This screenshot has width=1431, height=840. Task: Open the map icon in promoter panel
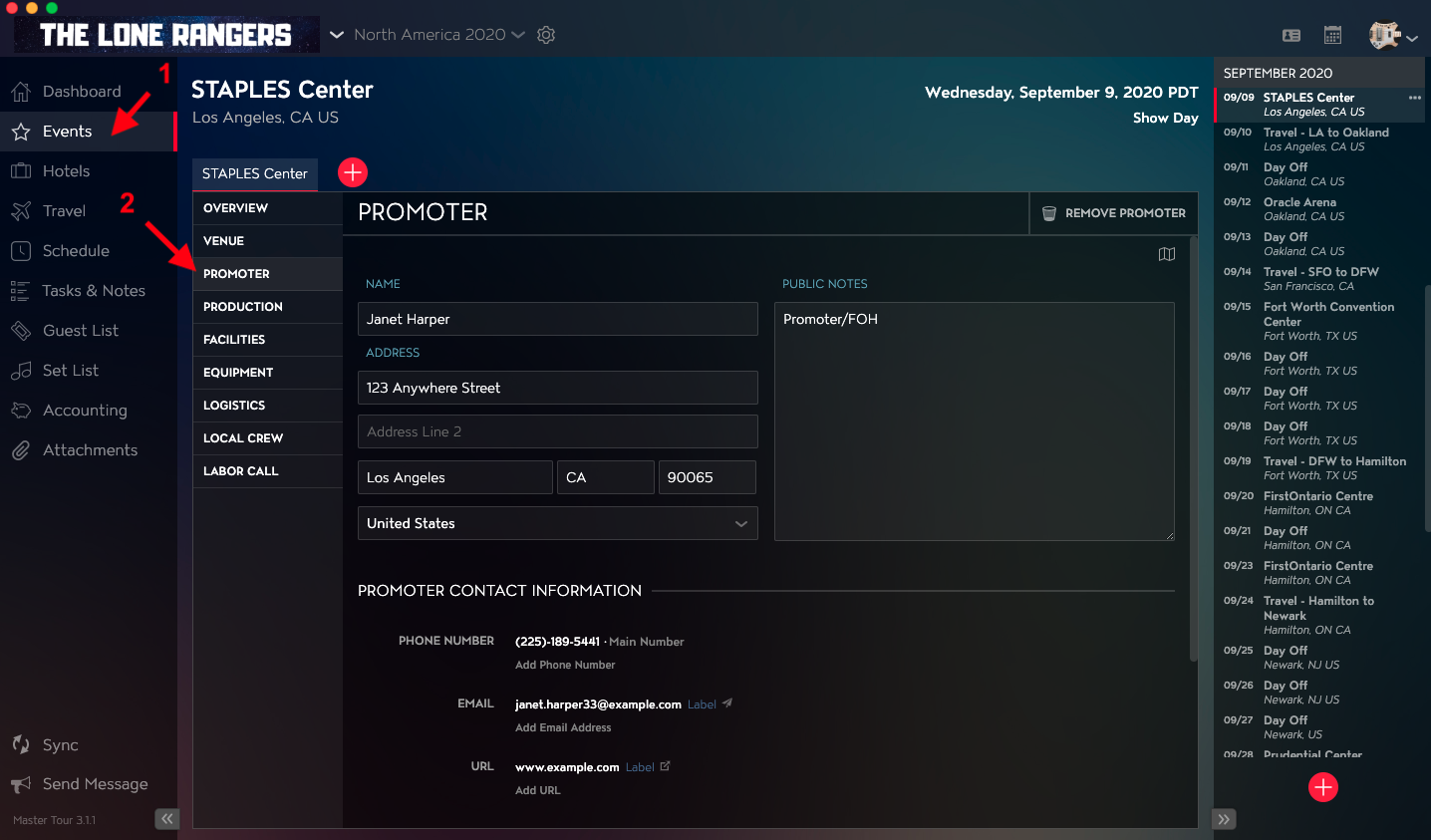pos(1167,254)
